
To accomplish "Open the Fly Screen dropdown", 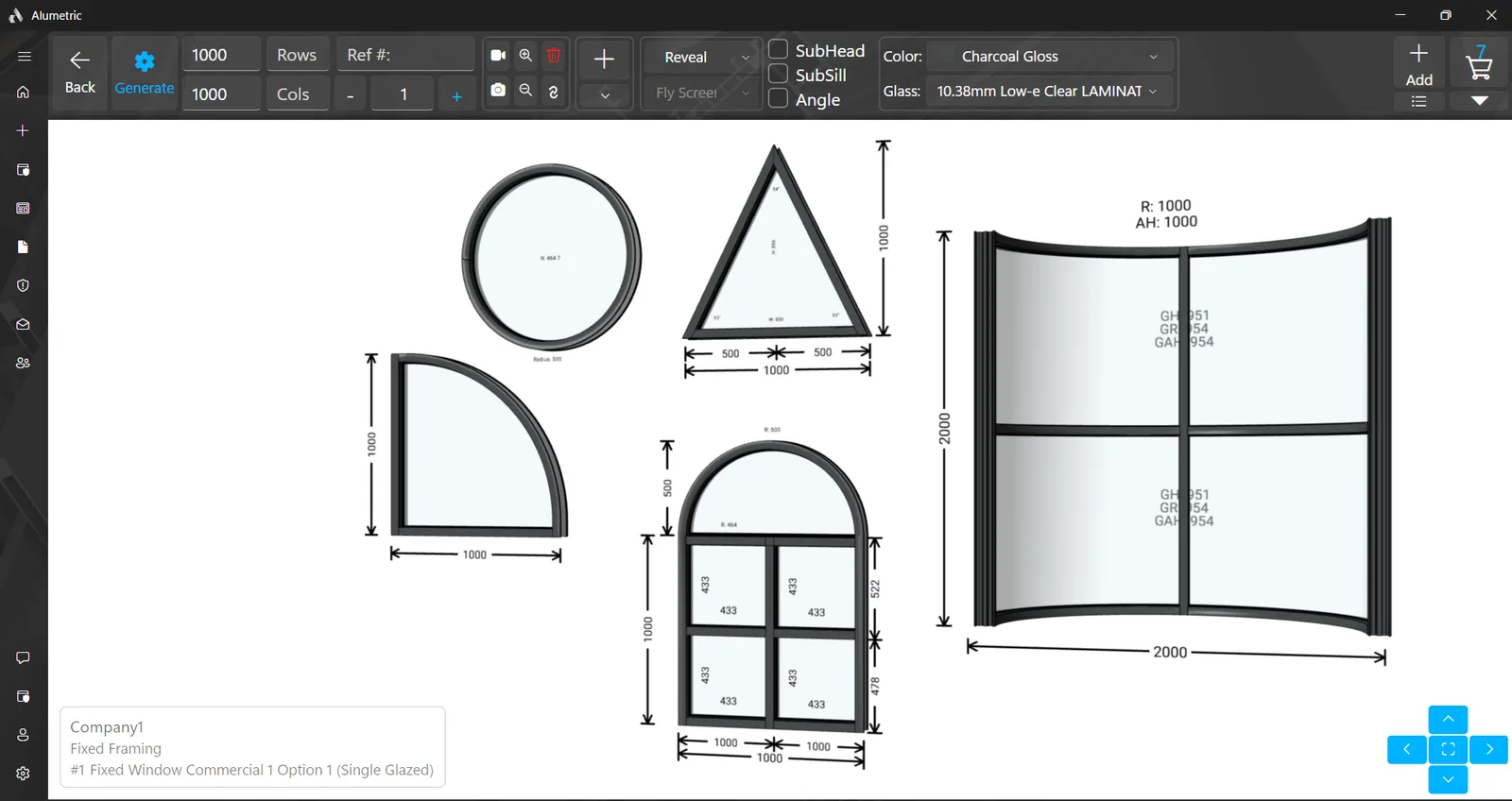I will click(x=702, y=93).
